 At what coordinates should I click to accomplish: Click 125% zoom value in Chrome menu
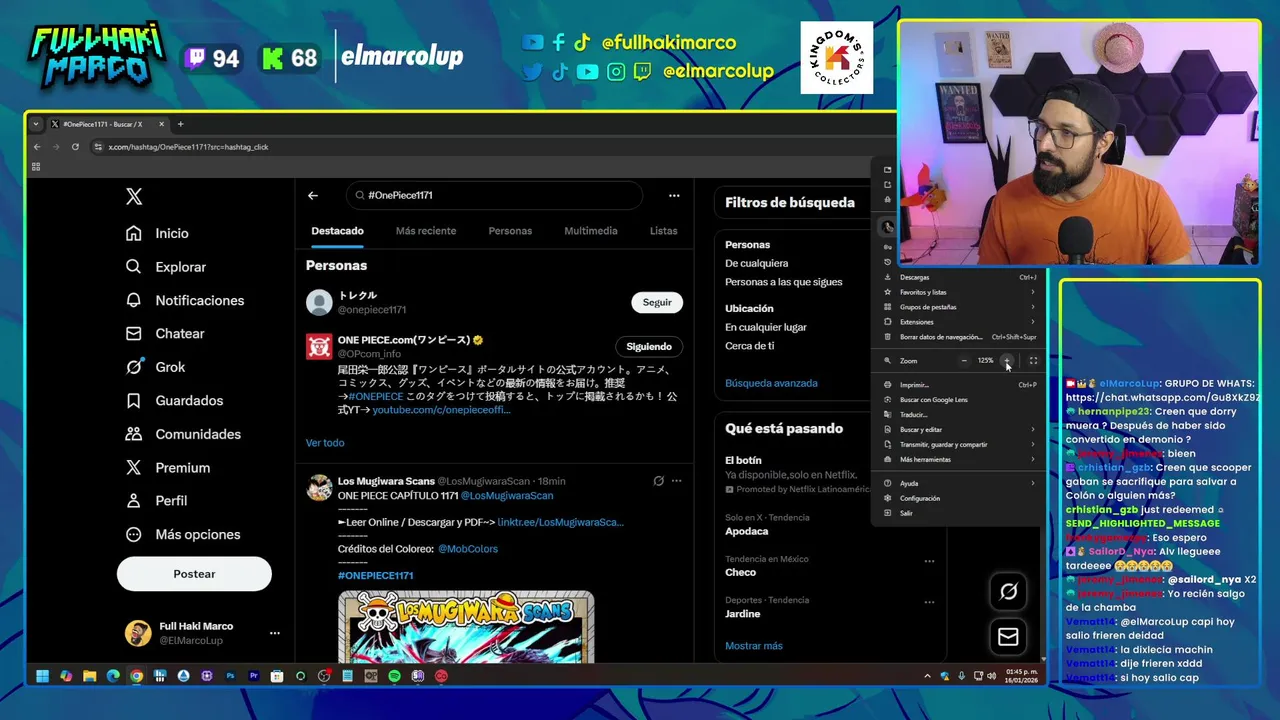pyautogui.click(x=985, y=361)
